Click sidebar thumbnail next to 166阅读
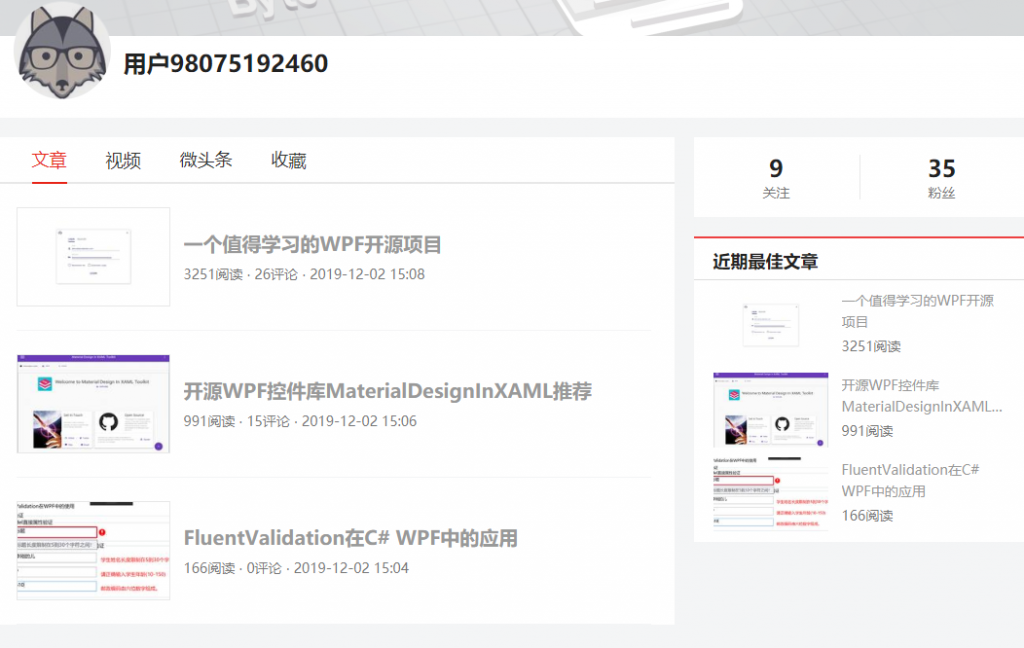The image size is (1024, 648). tap(771, 494)
